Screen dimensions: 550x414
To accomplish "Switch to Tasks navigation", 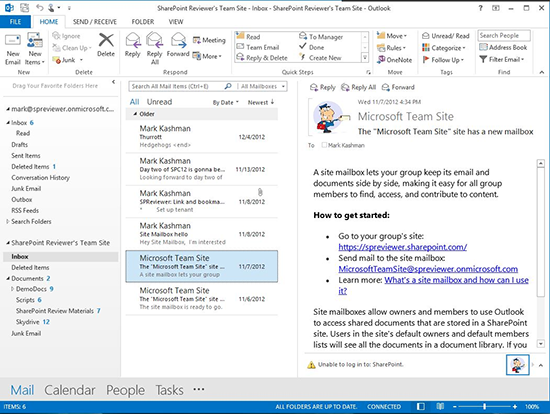I will 169,390.
